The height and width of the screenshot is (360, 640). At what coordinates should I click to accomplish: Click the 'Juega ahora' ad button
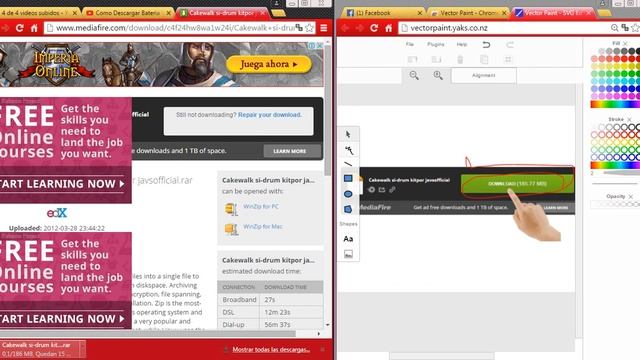(x=269, y=64)
